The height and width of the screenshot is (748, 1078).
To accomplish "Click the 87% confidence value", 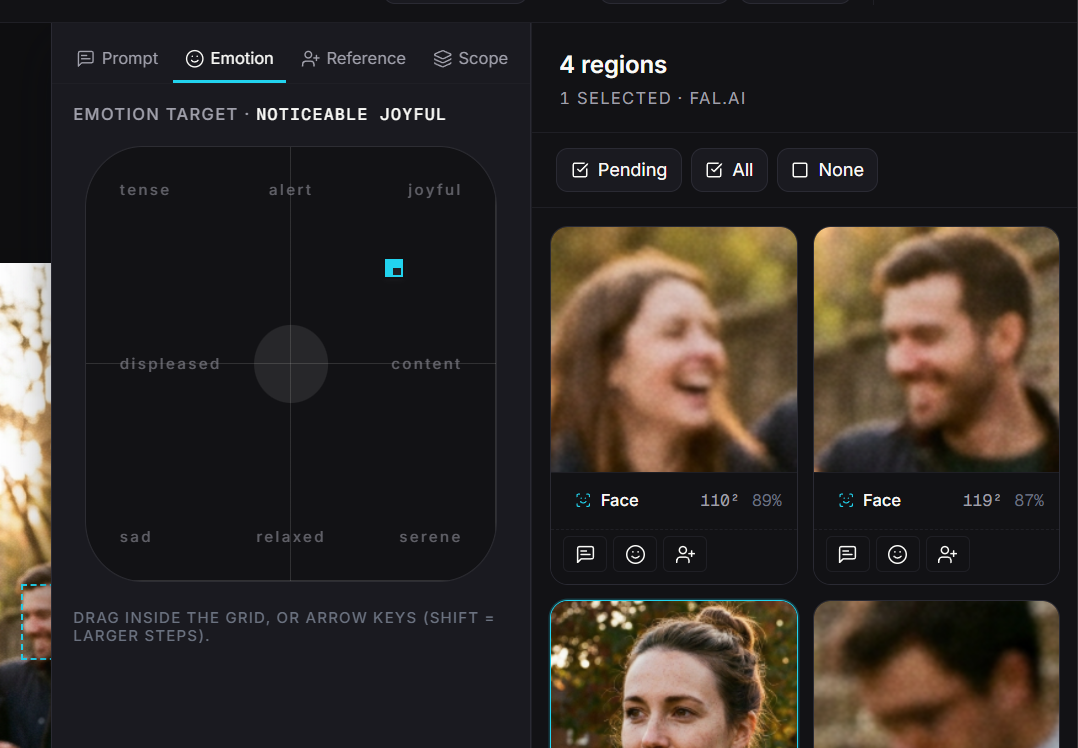I will (x=1029, y=500).
